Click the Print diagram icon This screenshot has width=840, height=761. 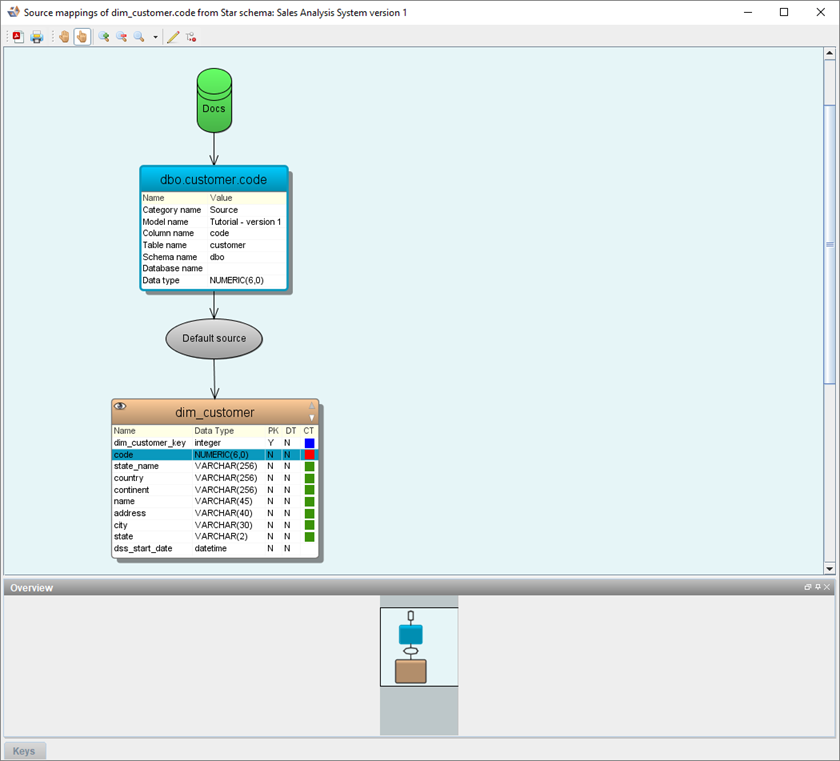(36, 37)
